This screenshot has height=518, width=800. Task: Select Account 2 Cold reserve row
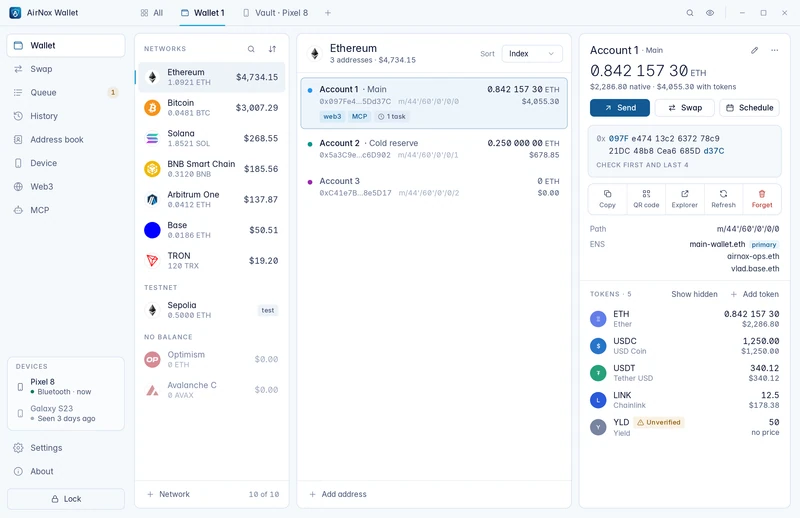tap(434, 149)
